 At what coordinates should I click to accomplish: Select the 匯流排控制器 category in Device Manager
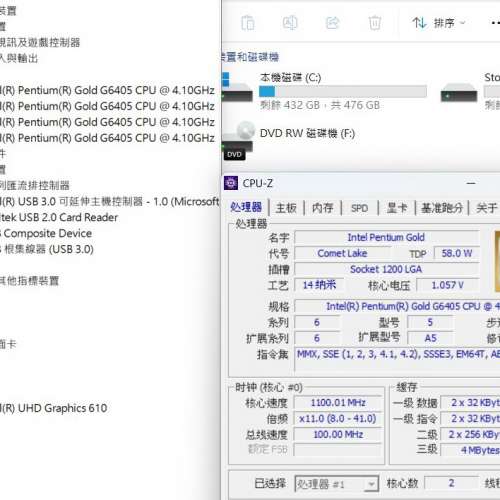pyautogui.click(x=35, y=185)
